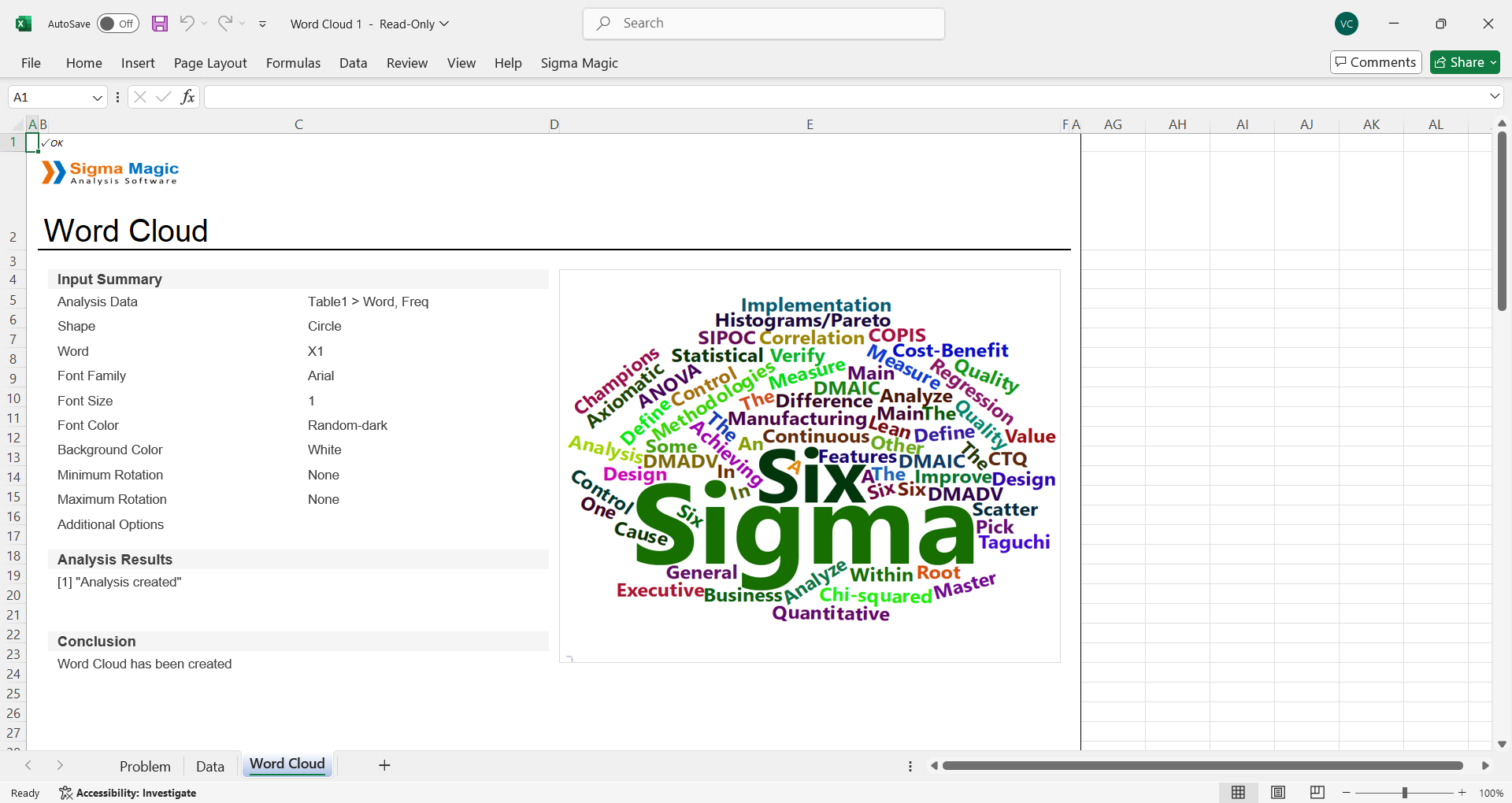1512x803 pixels.
Task: Click the Comments button
Action: [x=1376, y=62]
